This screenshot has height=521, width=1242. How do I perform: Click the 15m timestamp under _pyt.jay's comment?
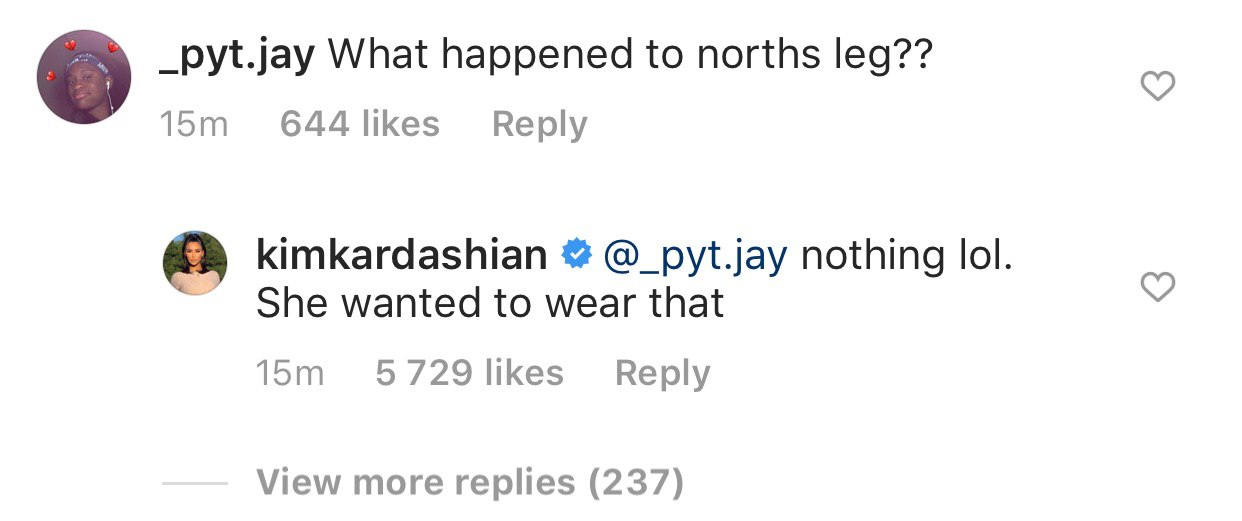[x=194, y=125]
